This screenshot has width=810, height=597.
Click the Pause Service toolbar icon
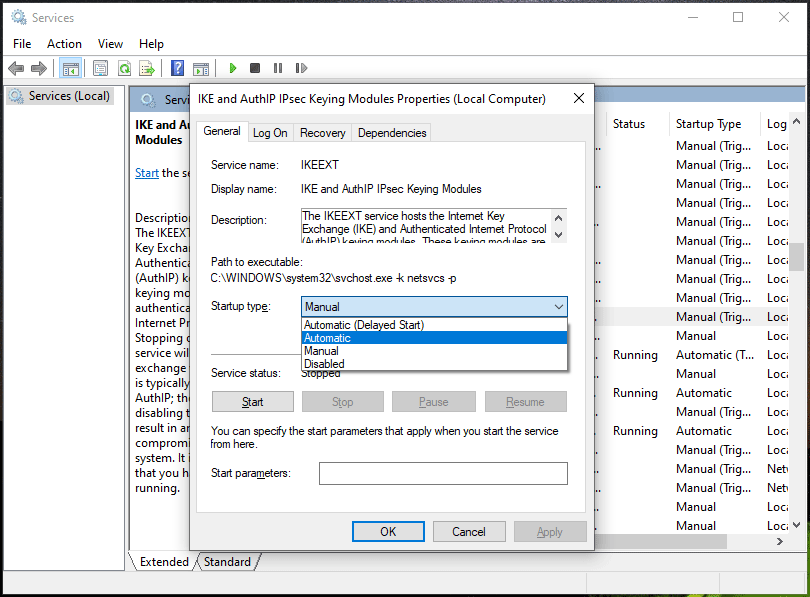(277, 68)
